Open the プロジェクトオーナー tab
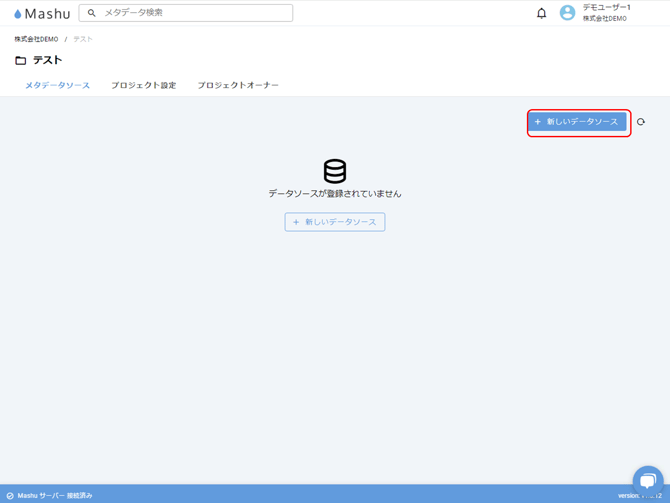 pyautogui.click(x=238, y=85)
